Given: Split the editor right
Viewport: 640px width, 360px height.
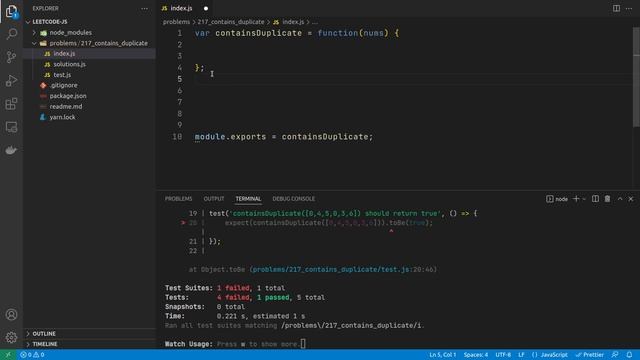Looking at the screenshot, I should 616,8.
